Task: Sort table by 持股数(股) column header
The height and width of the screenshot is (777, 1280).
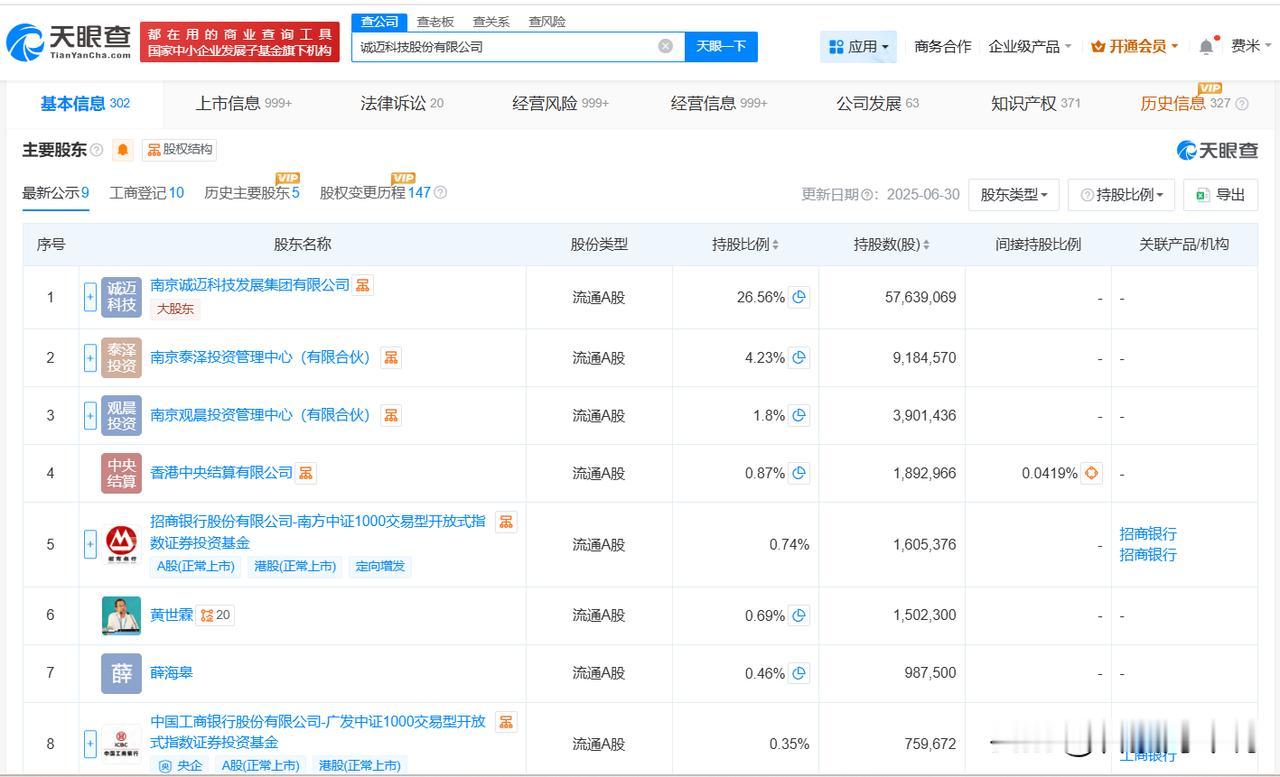Action: tap(891, 244)
